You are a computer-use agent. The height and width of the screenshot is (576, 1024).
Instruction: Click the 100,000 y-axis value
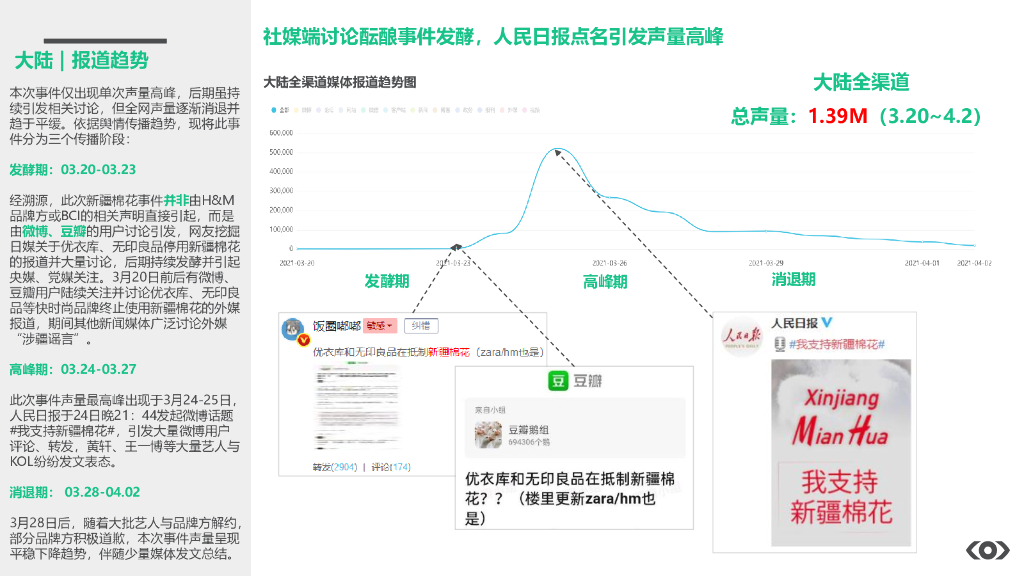(x=281, y=229)
